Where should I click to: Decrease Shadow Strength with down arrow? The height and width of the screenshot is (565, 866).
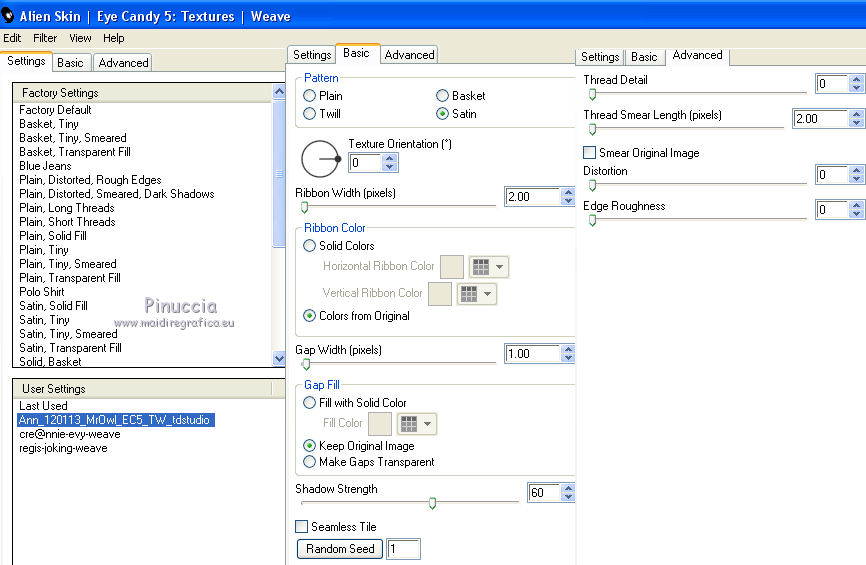[568, 497]
